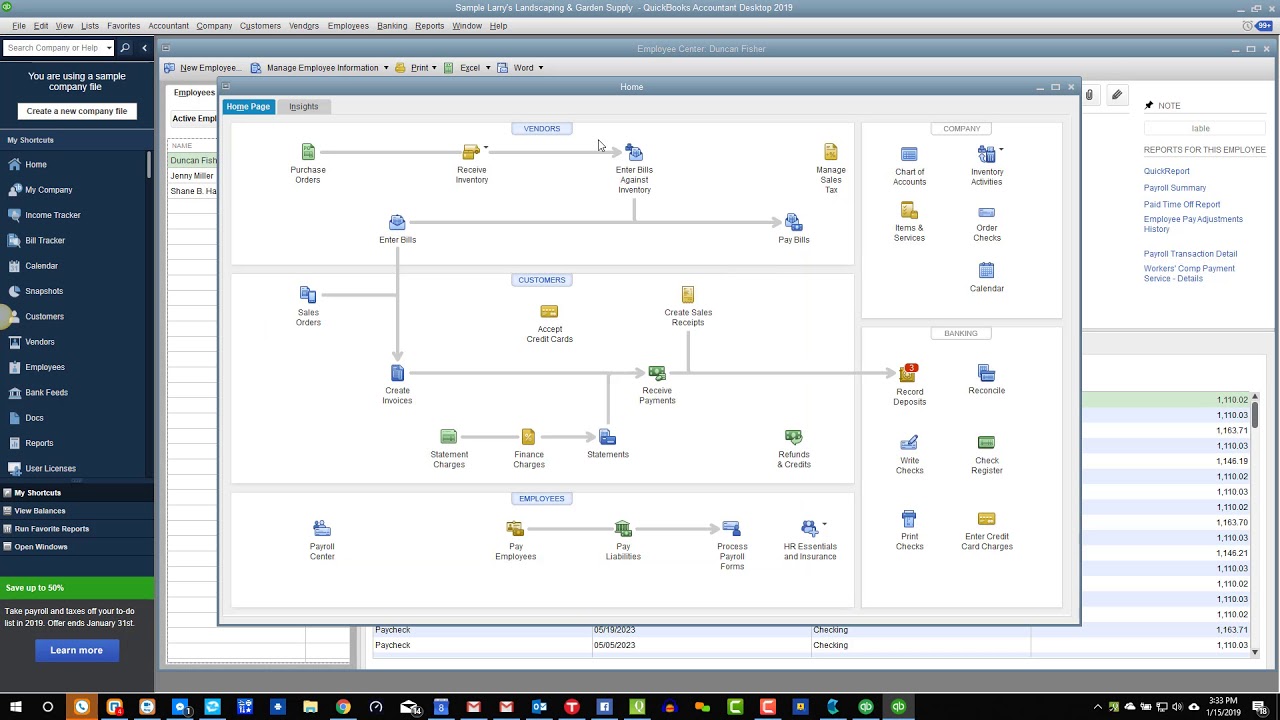Click the Items & Services icon
The image size is (1280, 720).
(x=909, y=210)
